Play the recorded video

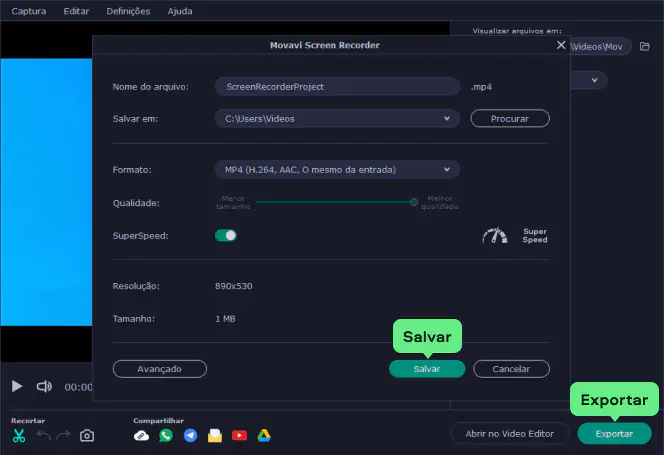[17, 386]
